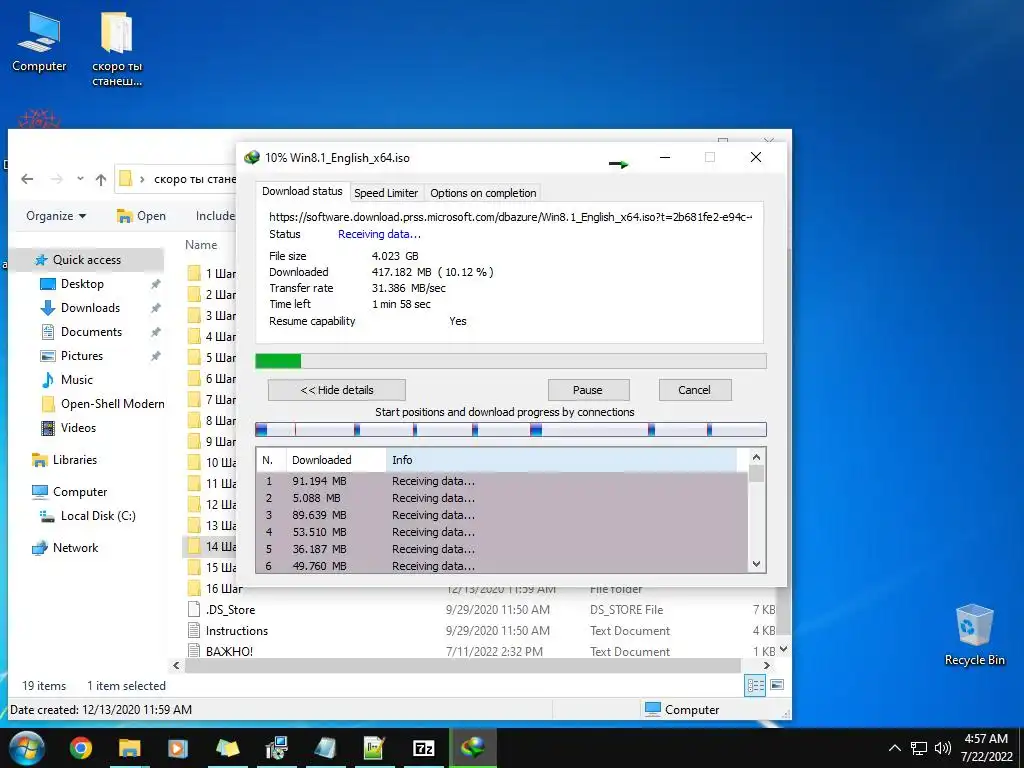Open the Start menu orb

[x=26, y=748]
